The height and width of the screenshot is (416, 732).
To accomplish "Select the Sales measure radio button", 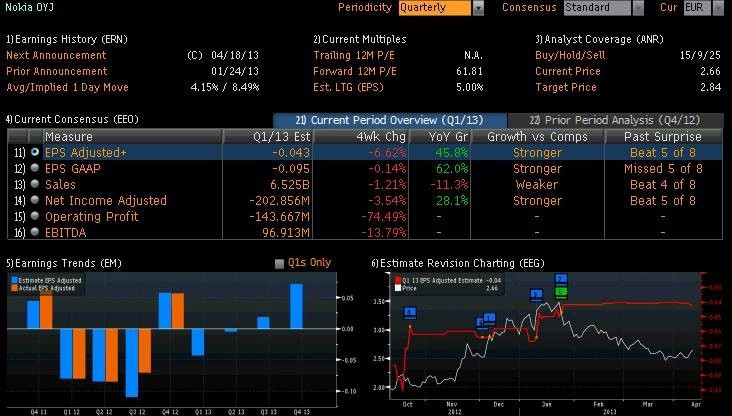I will pos(35,184).
